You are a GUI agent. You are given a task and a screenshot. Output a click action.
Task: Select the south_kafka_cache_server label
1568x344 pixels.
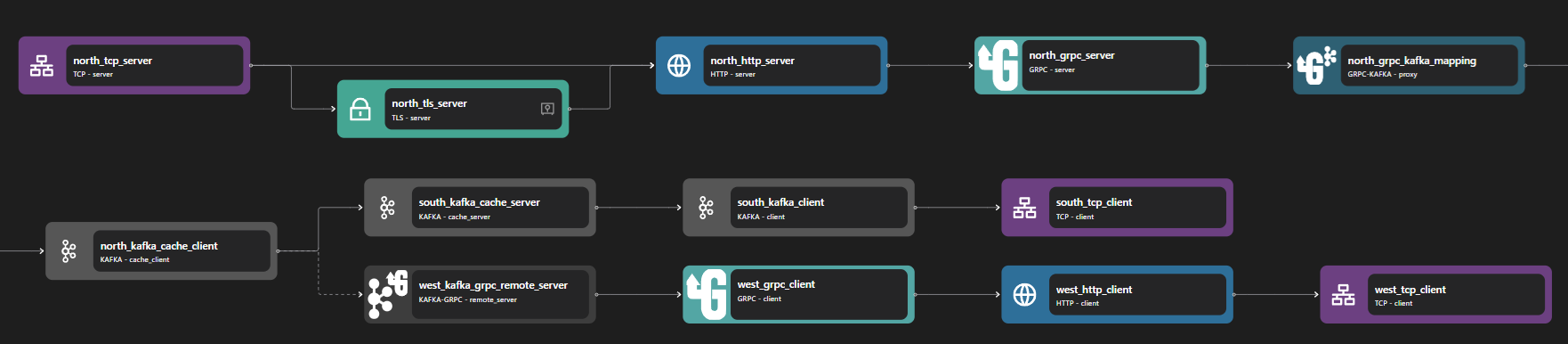pos(479,202)
